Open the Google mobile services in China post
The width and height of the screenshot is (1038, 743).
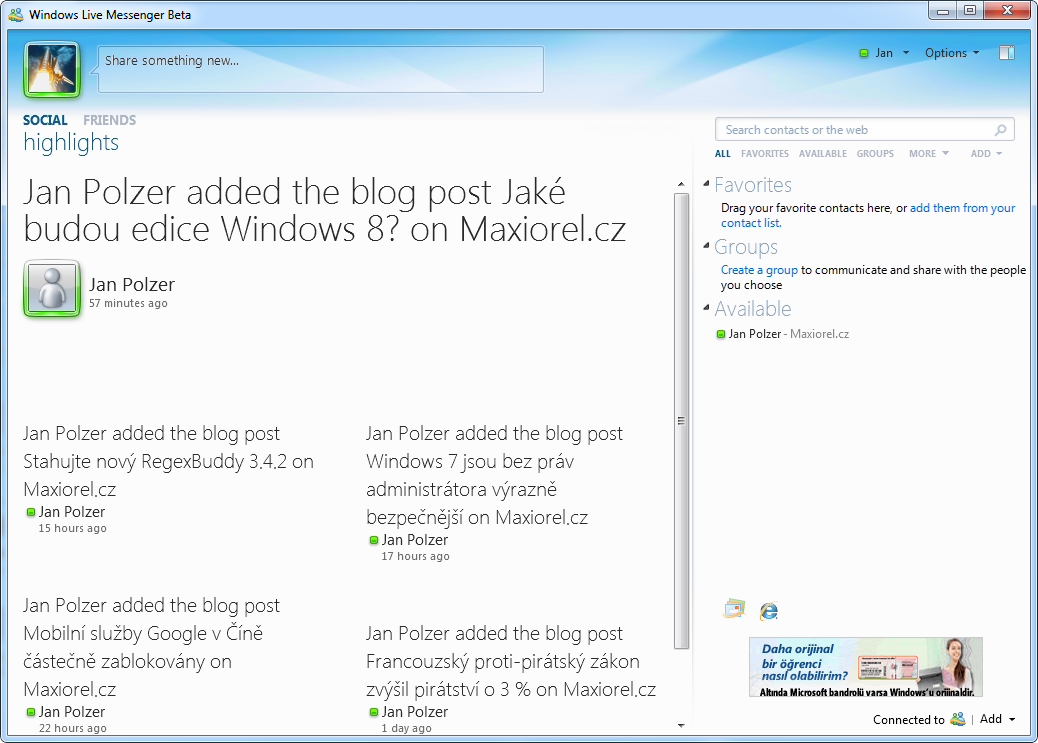click(152, 647)
